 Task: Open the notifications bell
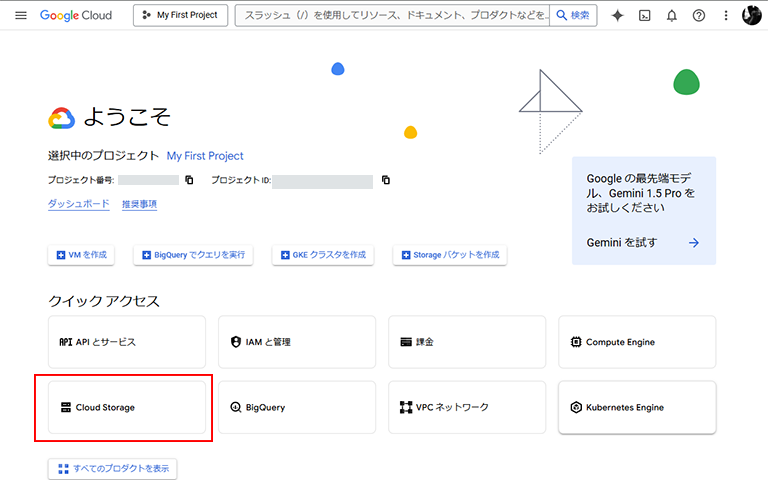pos(672,16)
